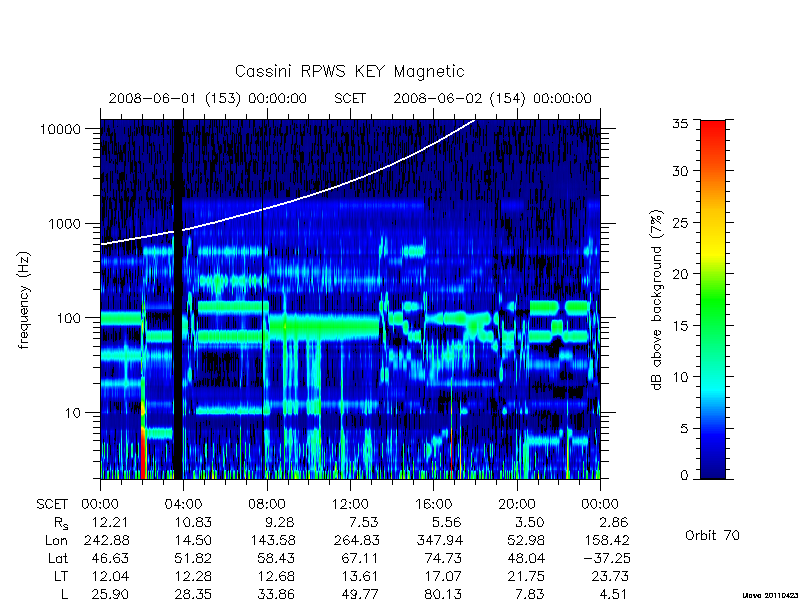The image size is (800, 600).
Task: Select the "08:00" time axis label
Action: 267,505
